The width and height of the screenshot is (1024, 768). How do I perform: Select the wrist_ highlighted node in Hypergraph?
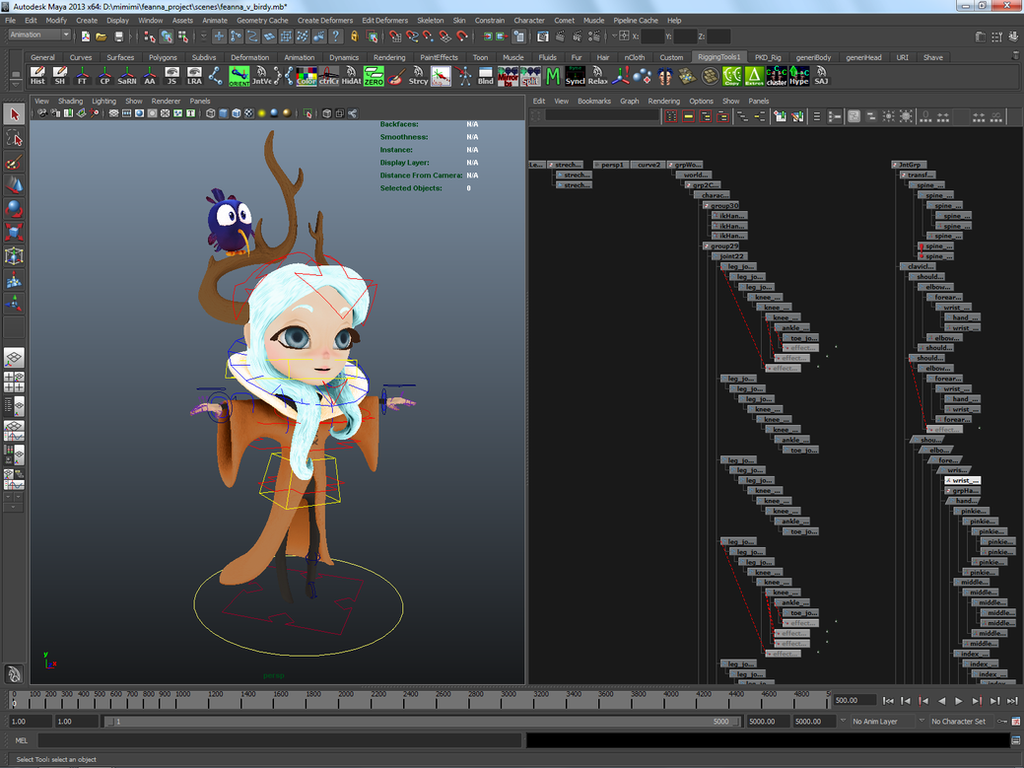963,481
